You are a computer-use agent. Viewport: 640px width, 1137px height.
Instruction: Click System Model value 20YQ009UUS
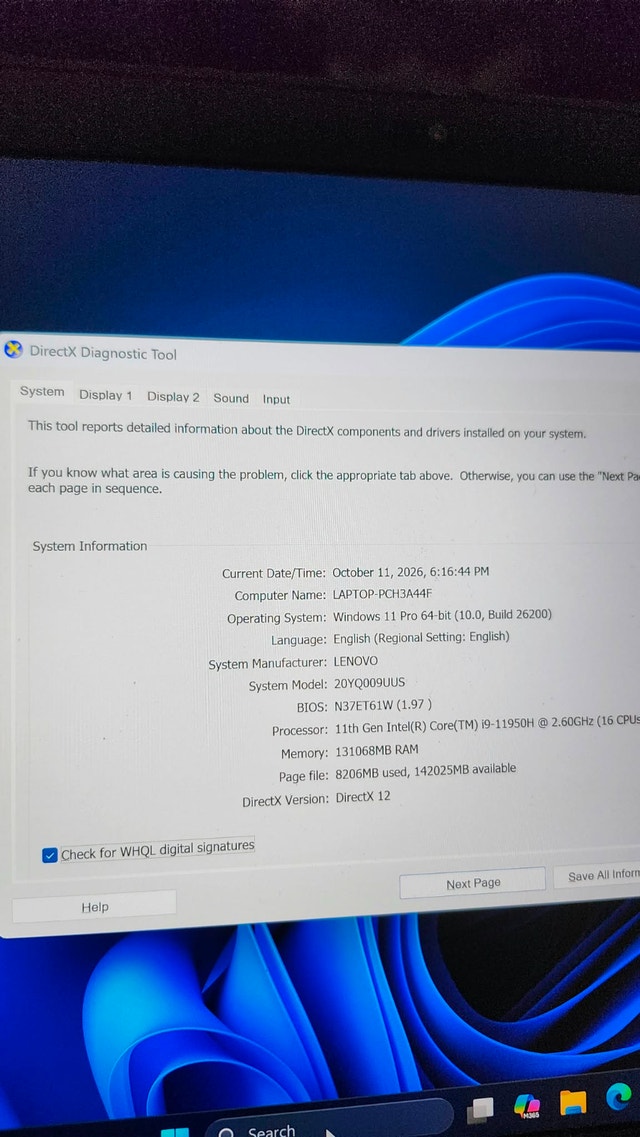(369, 683)
